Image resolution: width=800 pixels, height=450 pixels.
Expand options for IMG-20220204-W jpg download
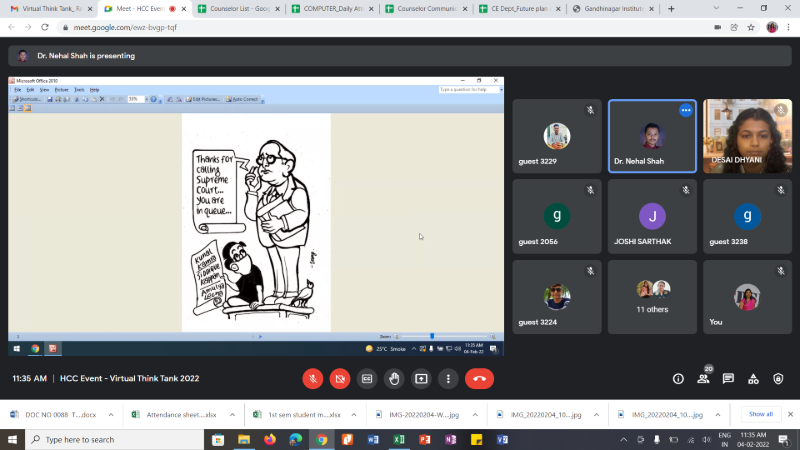click(x=475, y=415)
